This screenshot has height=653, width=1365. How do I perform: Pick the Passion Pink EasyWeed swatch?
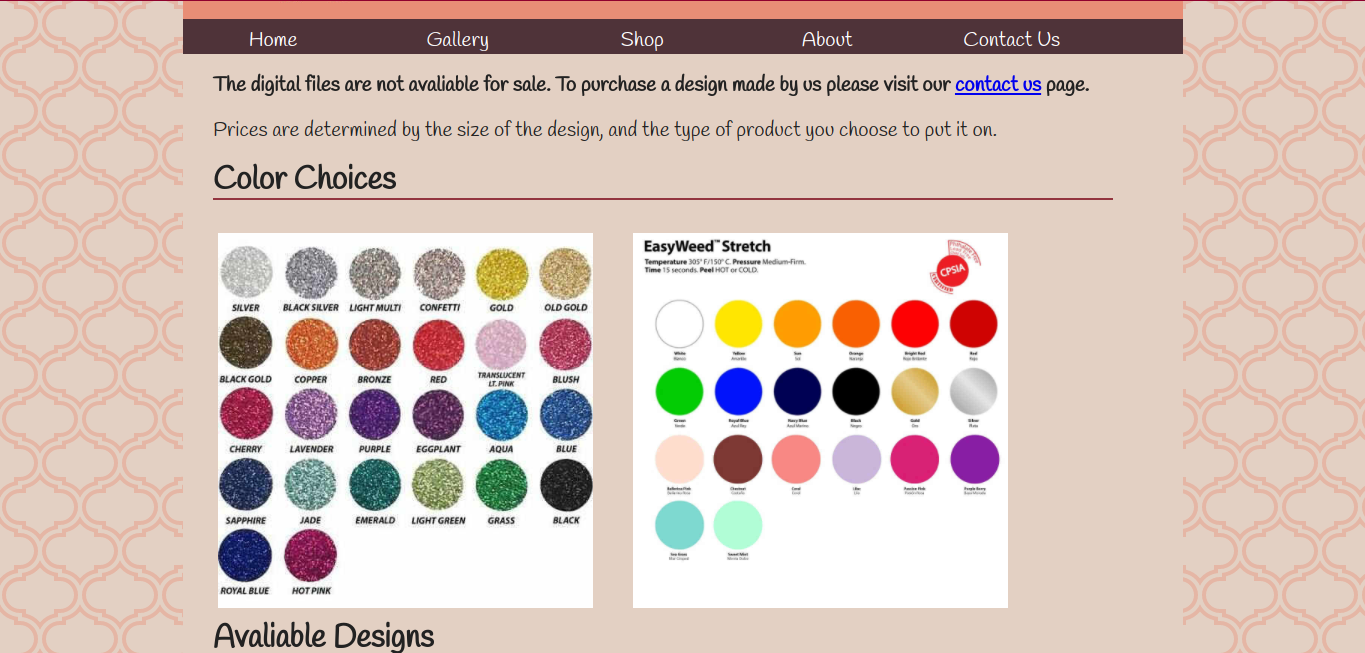tap(915, 459)
